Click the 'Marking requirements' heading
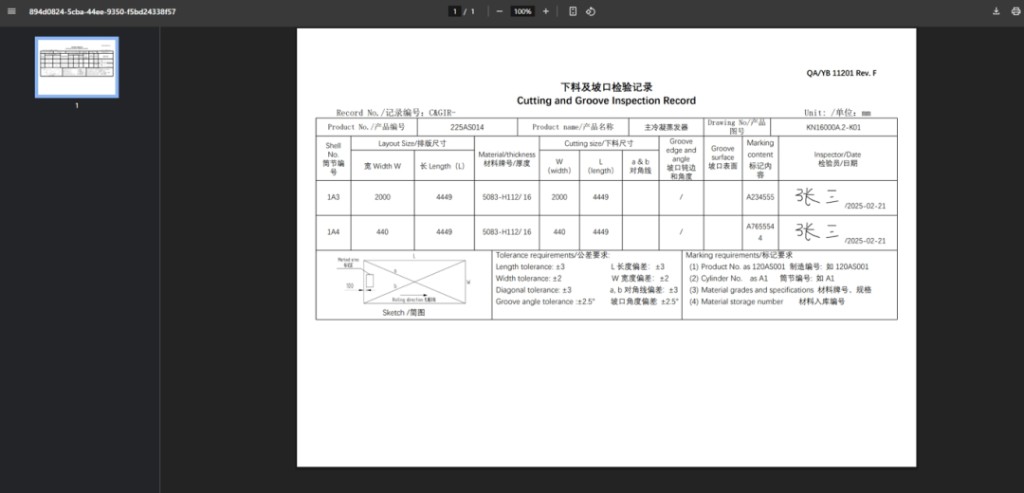Viewport: 1024px width, 493px height. tap(739, 255)
